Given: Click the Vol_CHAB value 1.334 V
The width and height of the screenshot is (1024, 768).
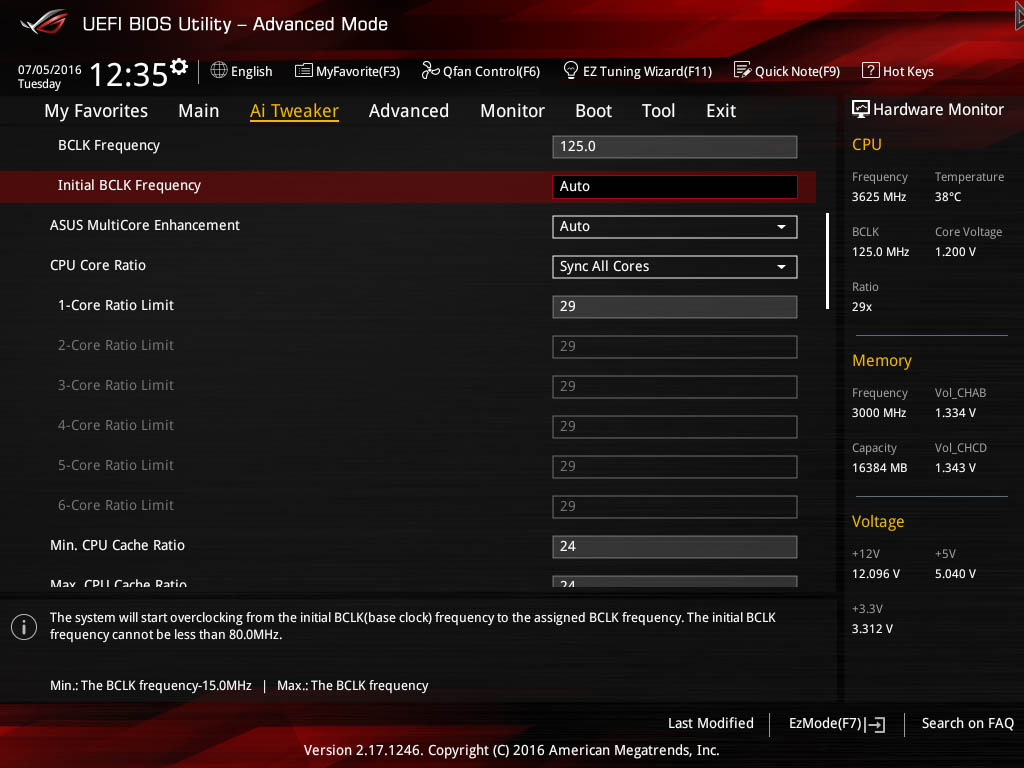Looking at the screenshot, I should 955,413.
